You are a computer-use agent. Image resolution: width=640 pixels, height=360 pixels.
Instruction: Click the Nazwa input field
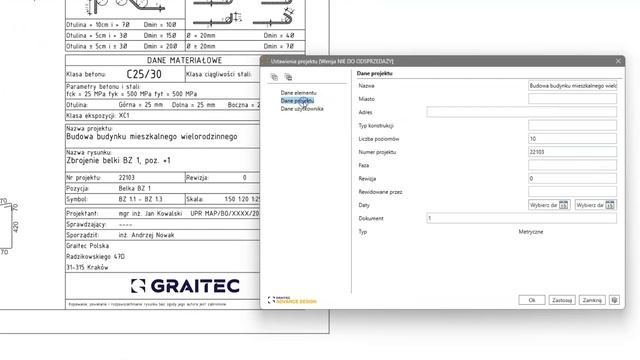pos(572,86)
